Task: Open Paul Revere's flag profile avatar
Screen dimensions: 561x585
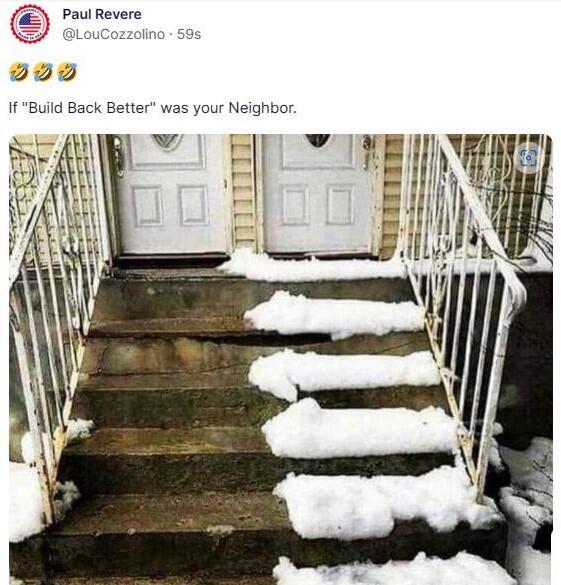Action: pyautogui.click(x=30, y=24)
